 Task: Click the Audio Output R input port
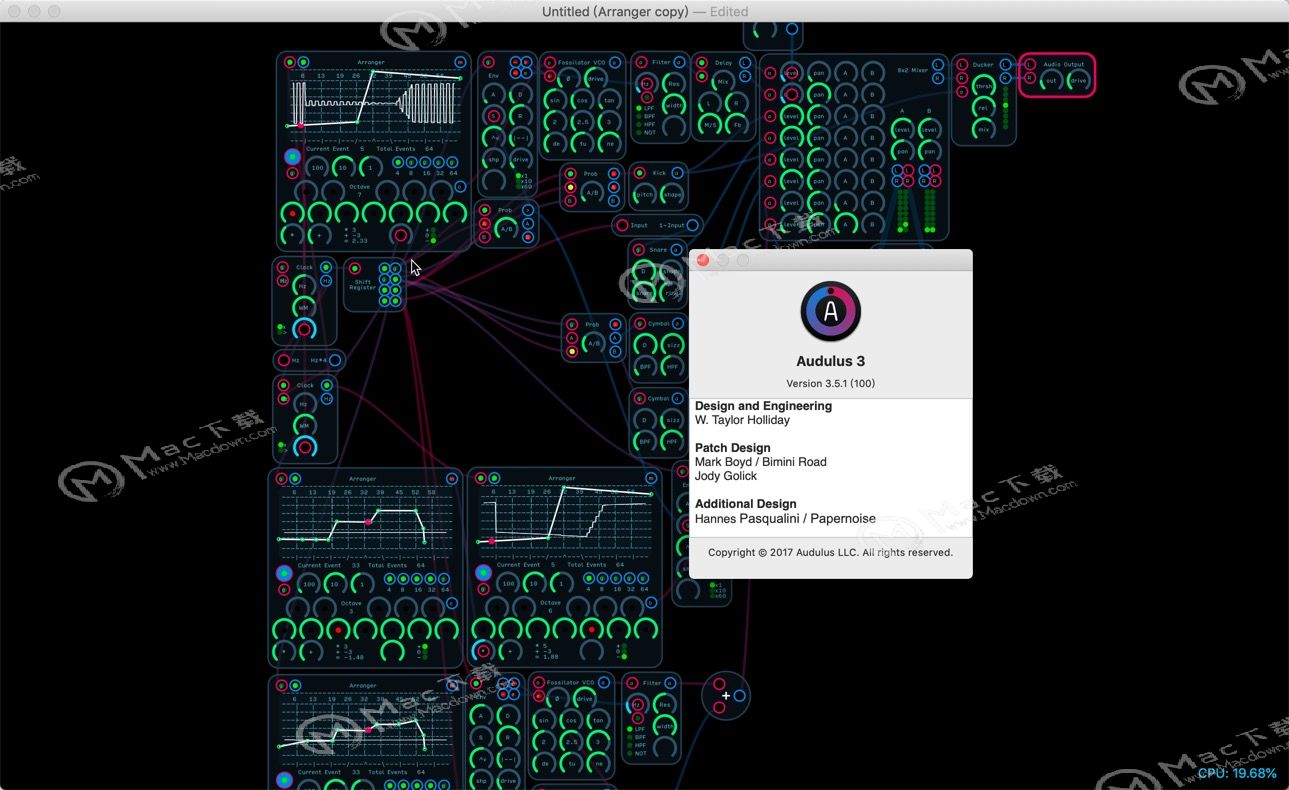click(x=1030, y=78)
